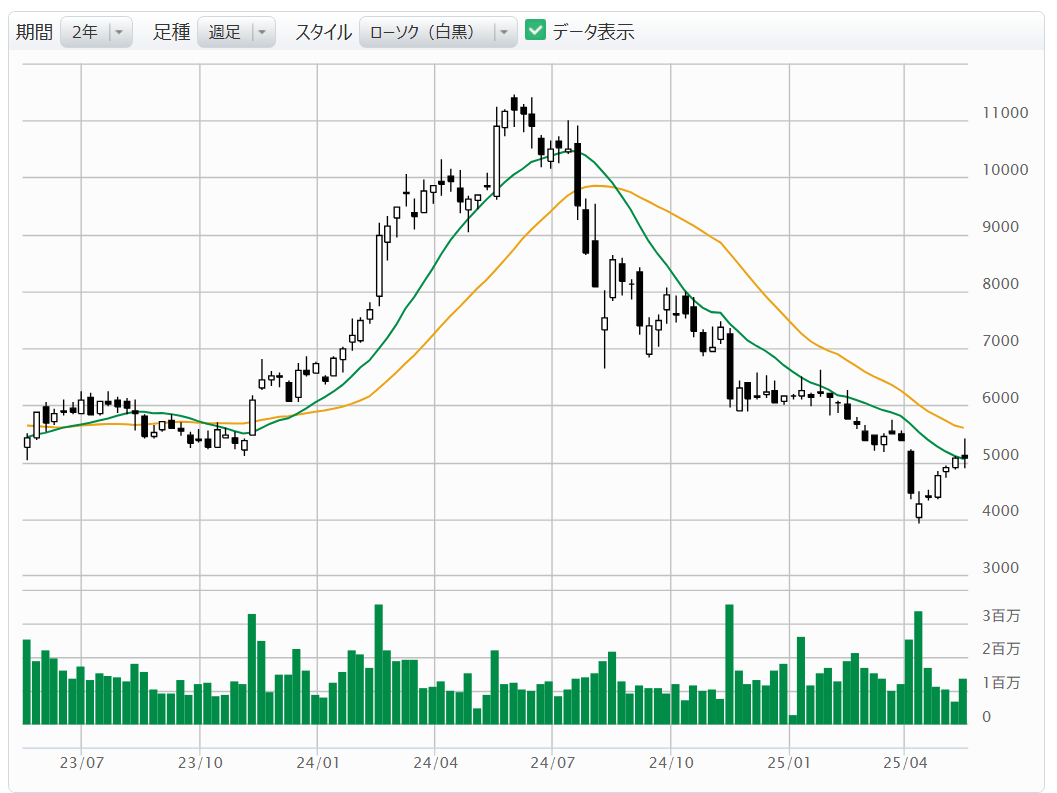The image size is (1057, 793).
Task: Click the rightmost candlestick on the chart
Action: click(964, 456)
